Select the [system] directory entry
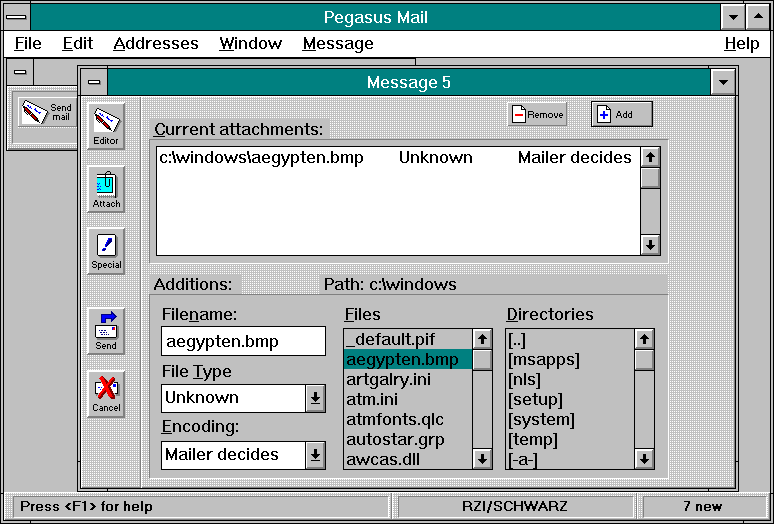This screenshot has width=774, height=524. (x=541, y=419)
